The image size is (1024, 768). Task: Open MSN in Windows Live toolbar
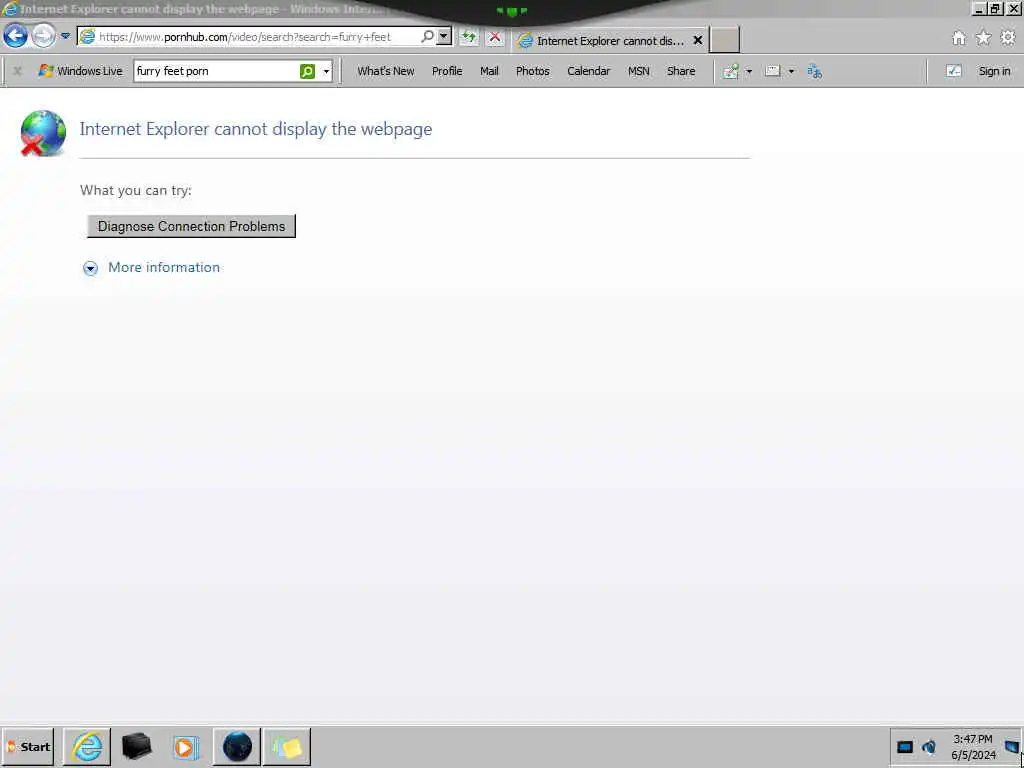coord(639,71)
